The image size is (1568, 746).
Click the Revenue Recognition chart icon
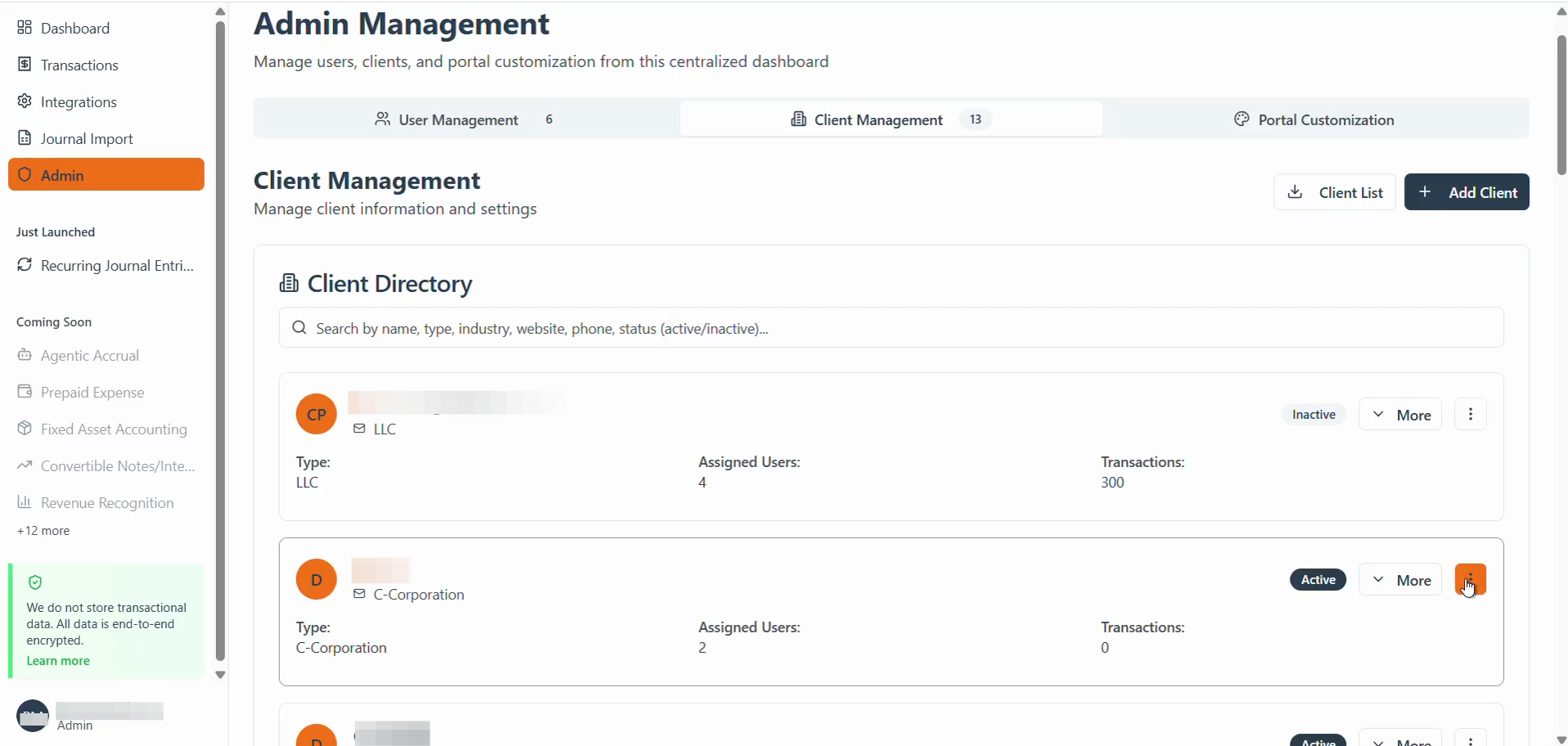point(25,501)
